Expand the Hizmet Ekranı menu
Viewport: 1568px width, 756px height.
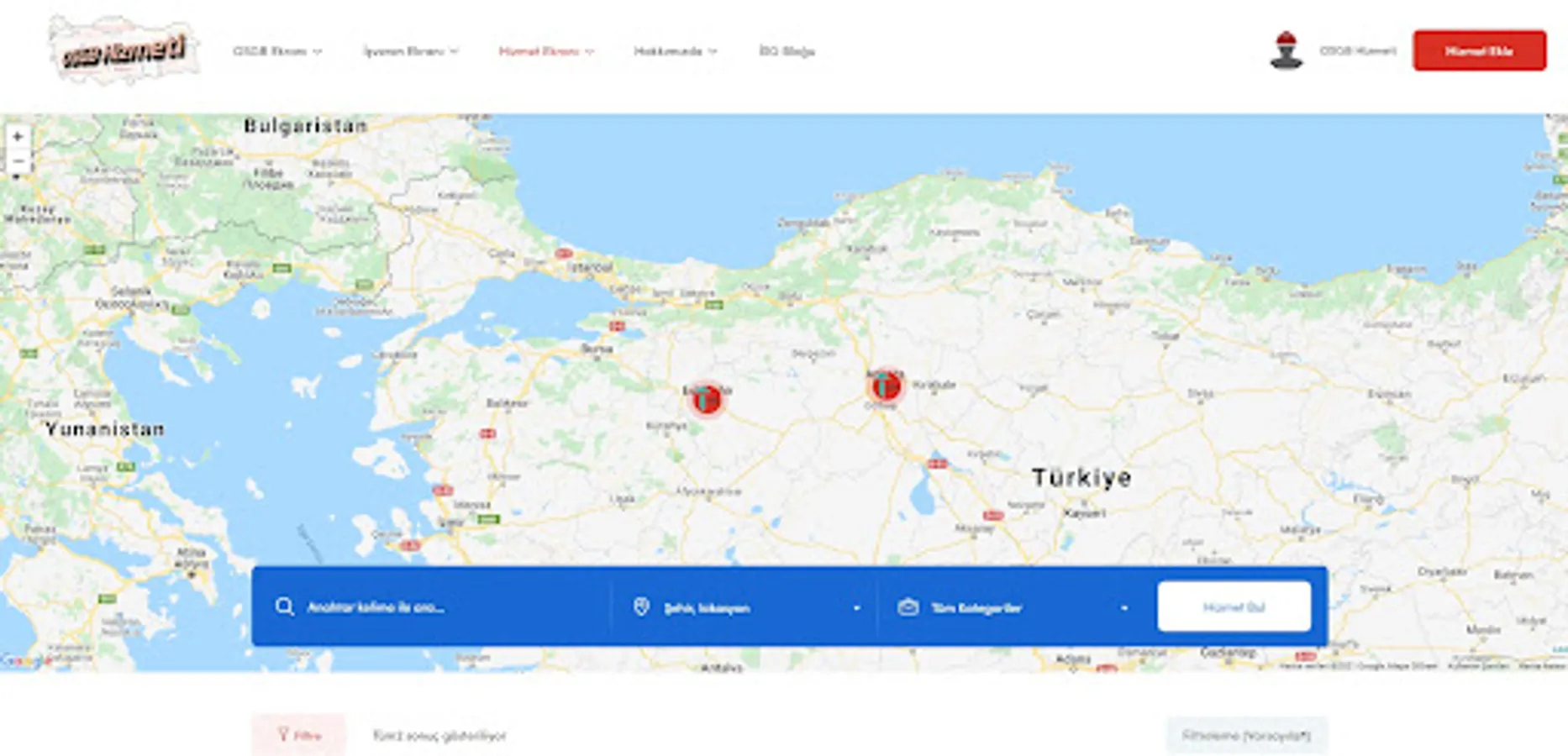click(x=546, y=51)
